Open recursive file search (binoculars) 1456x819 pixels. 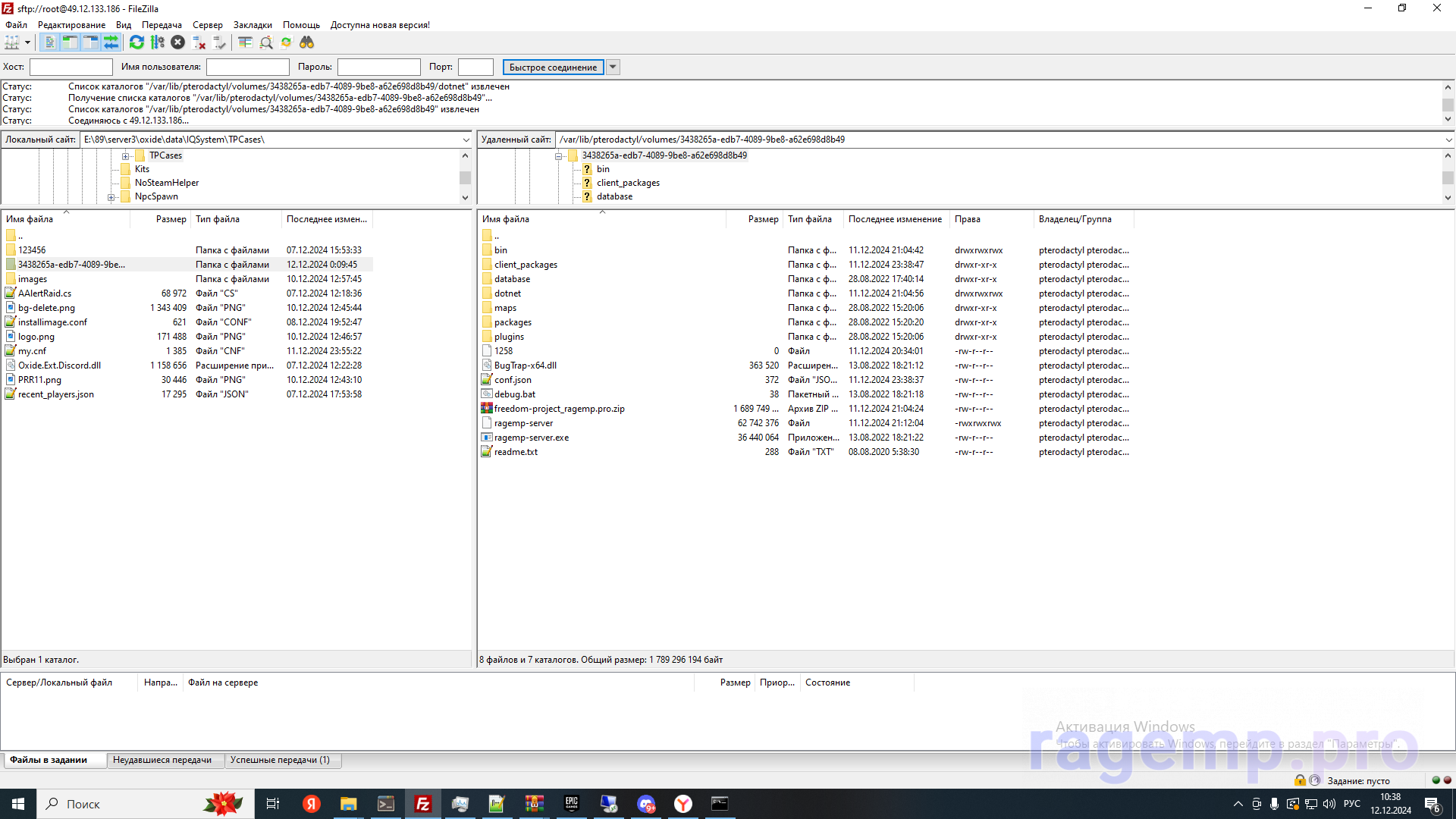click(306, 42)
